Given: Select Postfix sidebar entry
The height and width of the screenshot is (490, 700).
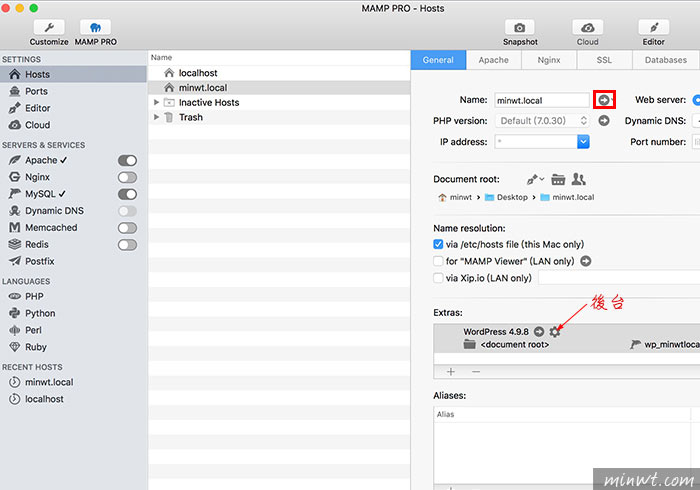Looking at the screenshot, I should click(39, 262).
